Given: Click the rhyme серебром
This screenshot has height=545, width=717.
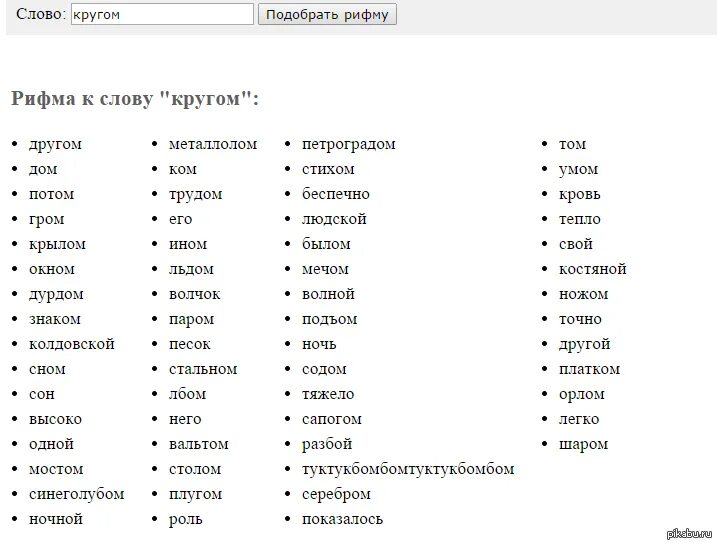Looking at the screenshot, I should click(337, 494).
